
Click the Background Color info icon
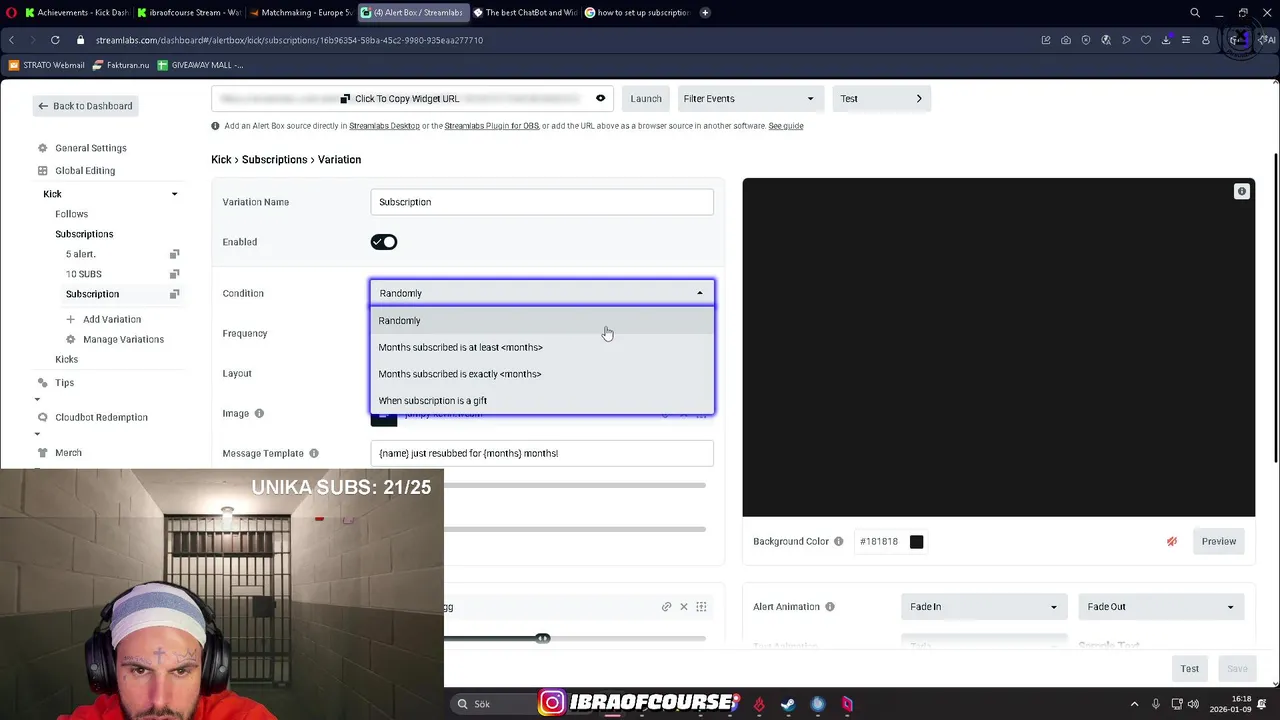pyautogui.click(x=839, y=541)
